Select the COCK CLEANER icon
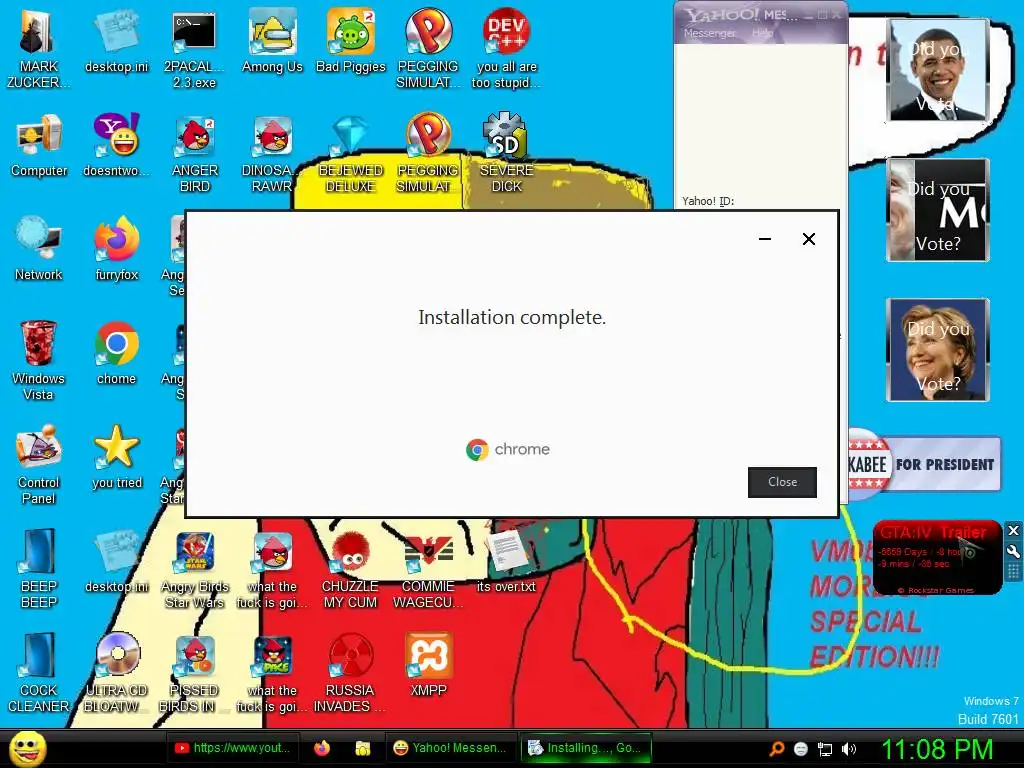Viewport: 1024px width, 768px height. (39, 673)
